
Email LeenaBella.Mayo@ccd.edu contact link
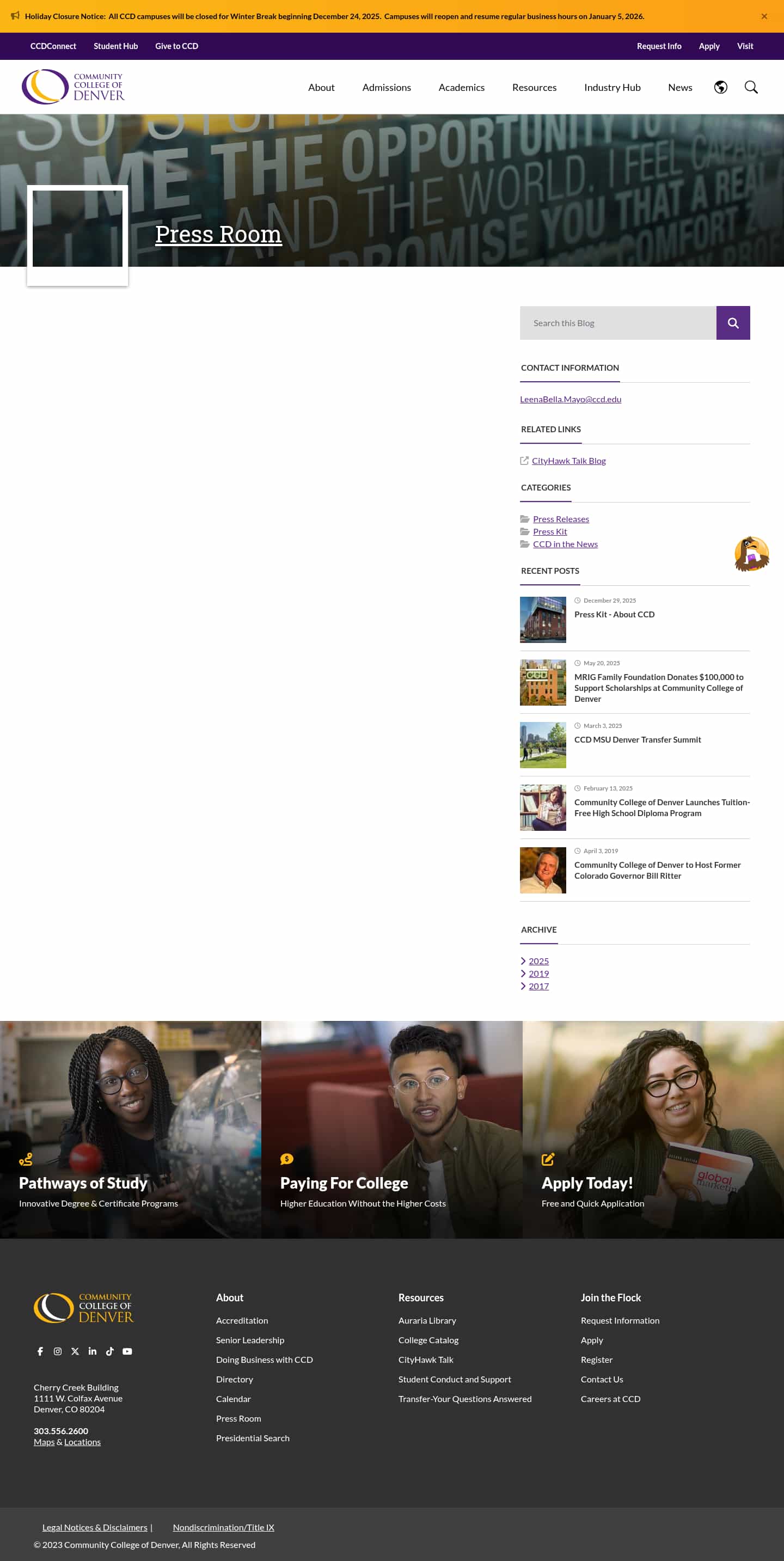tap(570, 399)
